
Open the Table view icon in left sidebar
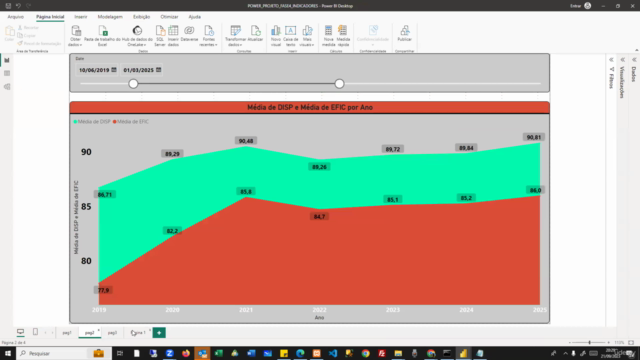click(7, 73)
